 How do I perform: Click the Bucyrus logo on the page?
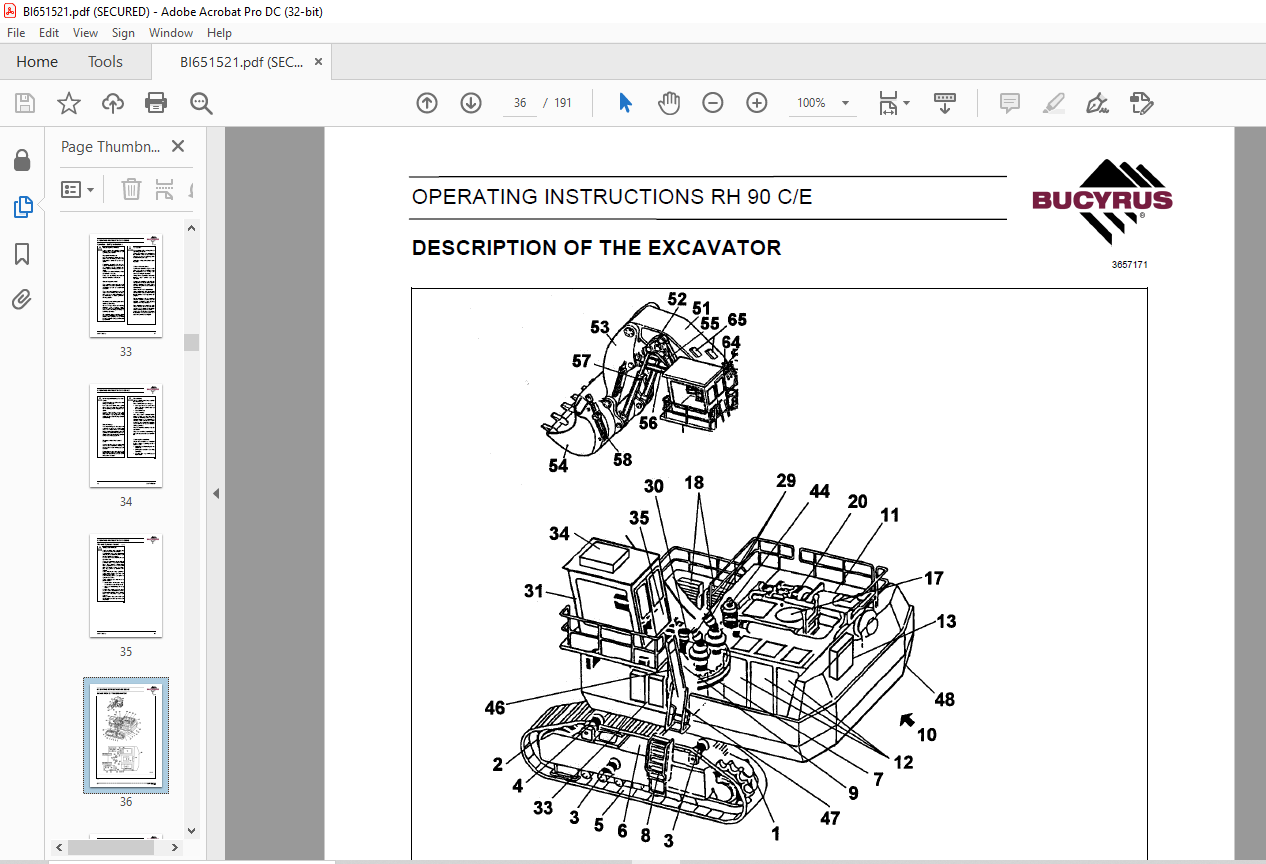click(1102, 202)
